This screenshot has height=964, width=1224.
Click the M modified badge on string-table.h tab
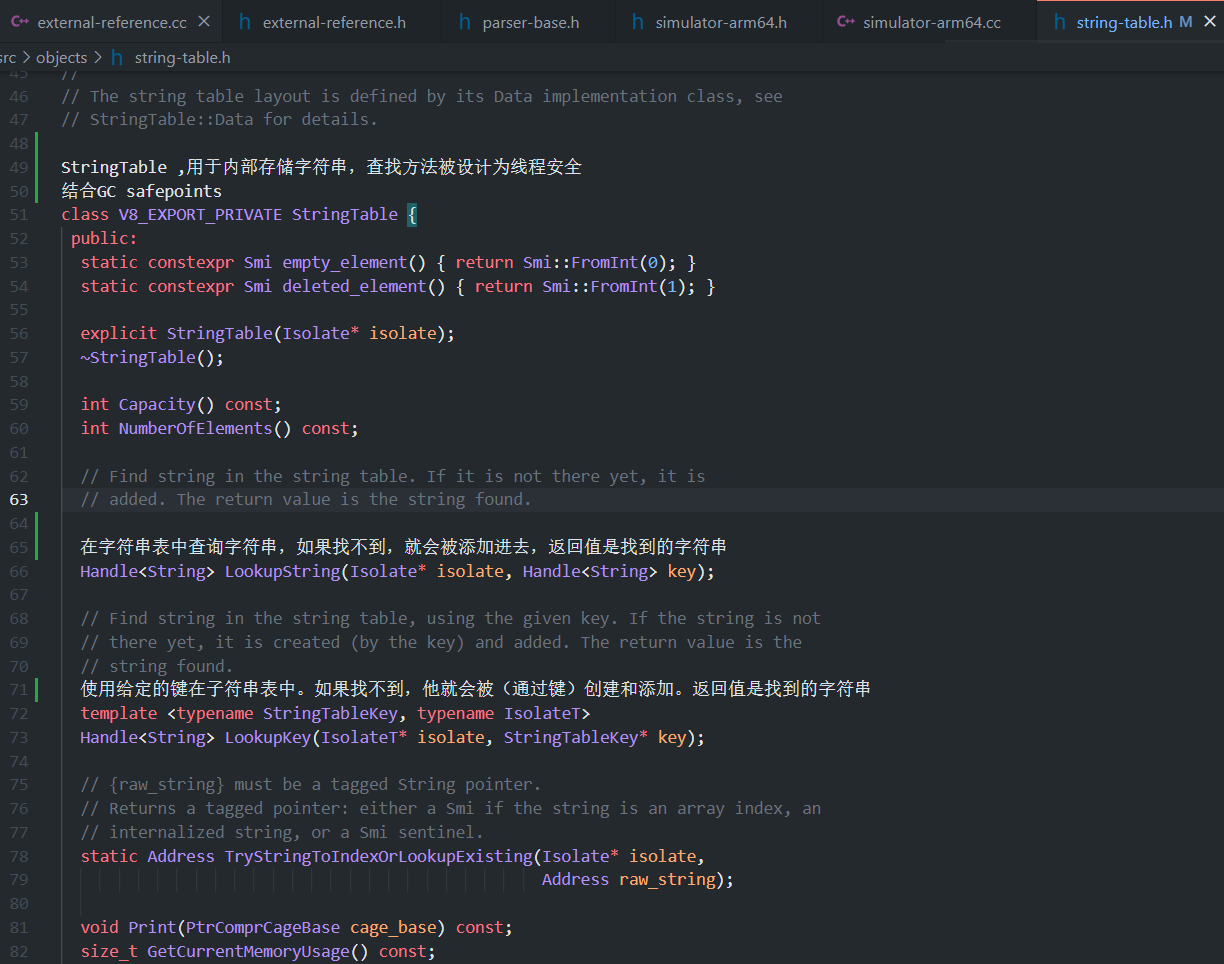point(1186,22)
